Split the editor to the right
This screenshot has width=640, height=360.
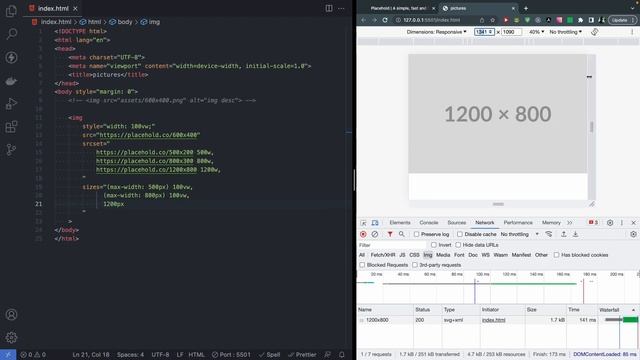pos(329,8)
